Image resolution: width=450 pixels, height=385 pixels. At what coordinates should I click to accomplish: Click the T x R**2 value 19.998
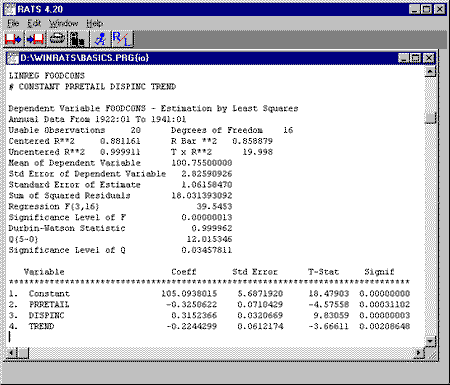click(258, 152)
